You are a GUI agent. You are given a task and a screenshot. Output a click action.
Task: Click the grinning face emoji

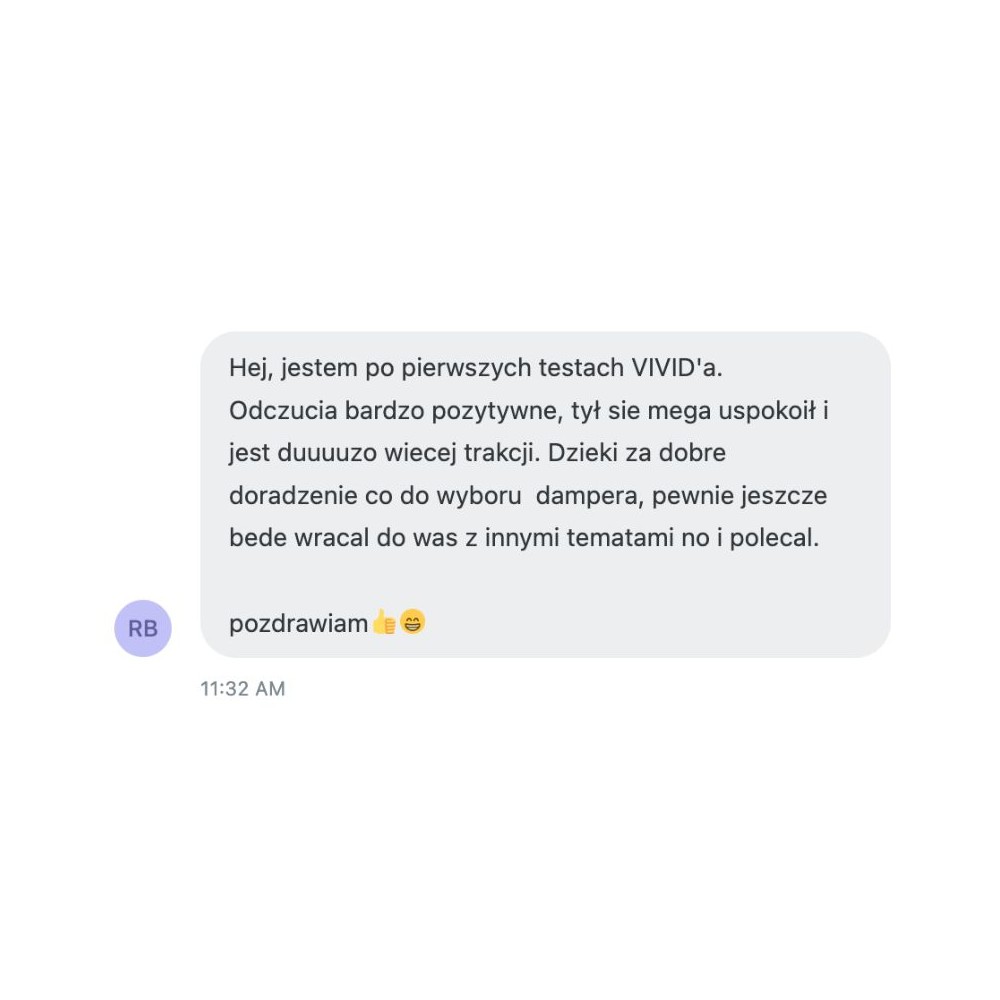412,622
